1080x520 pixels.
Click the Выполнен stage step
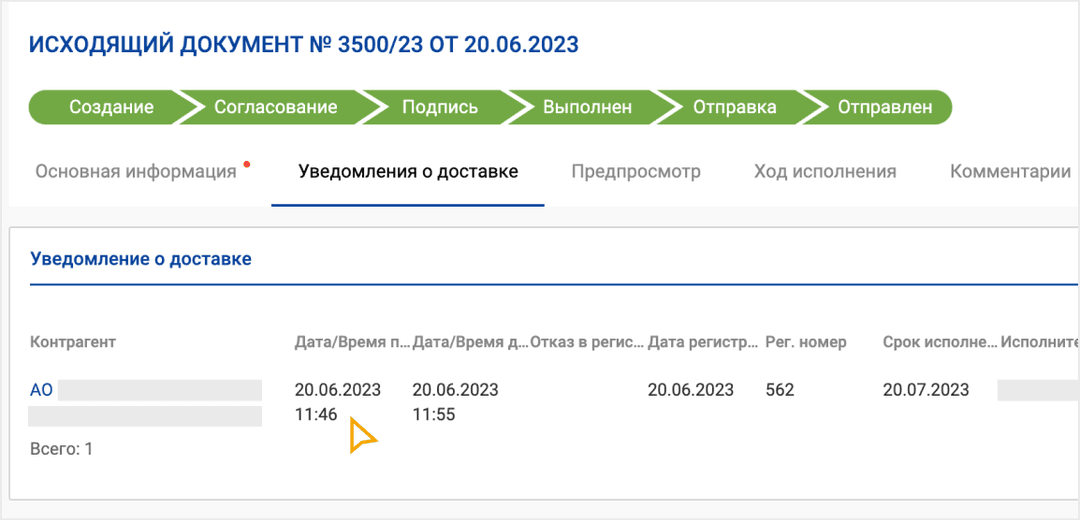tap(586, 107)
